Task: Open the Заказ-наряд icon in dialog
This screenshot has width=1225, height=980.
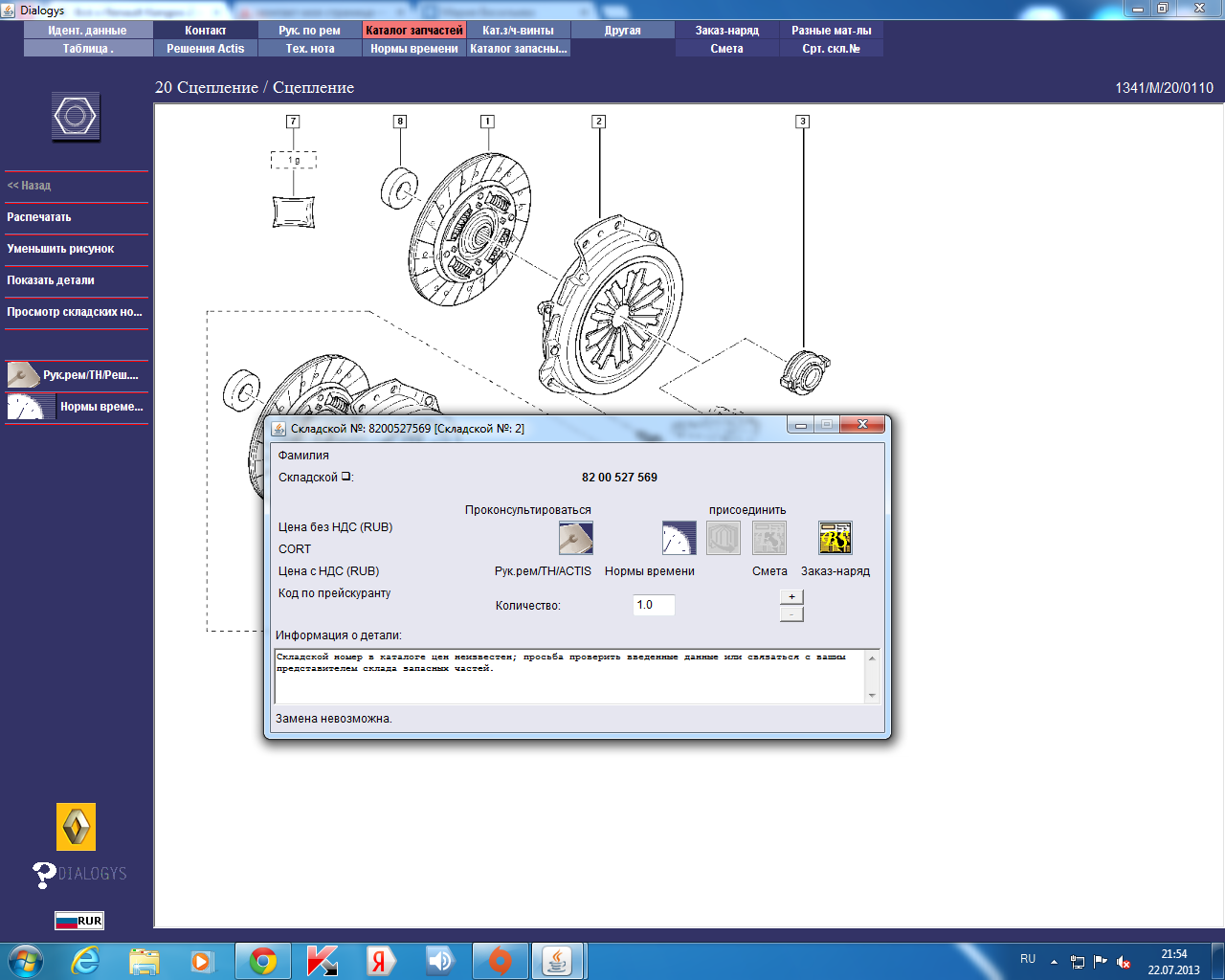Action: pos(835,538)
